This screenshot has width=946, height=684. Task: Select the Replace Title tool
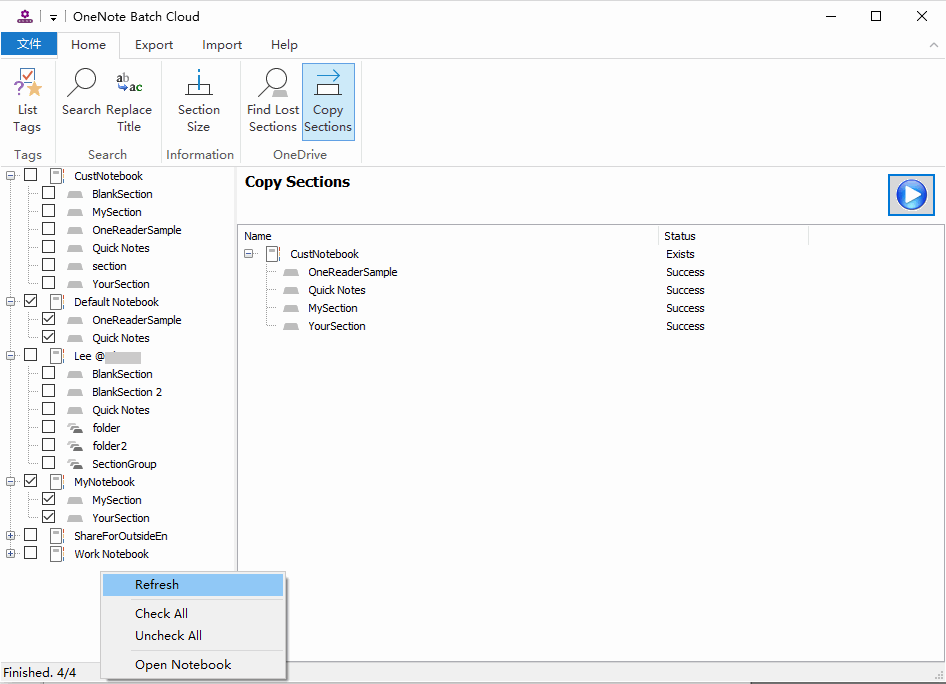point(128,100)
